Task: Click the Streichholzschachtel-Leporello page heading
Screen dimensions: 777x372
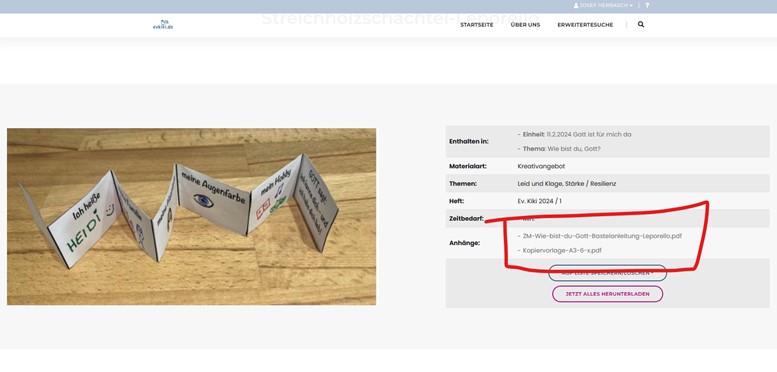Action: tap(400, 19)
